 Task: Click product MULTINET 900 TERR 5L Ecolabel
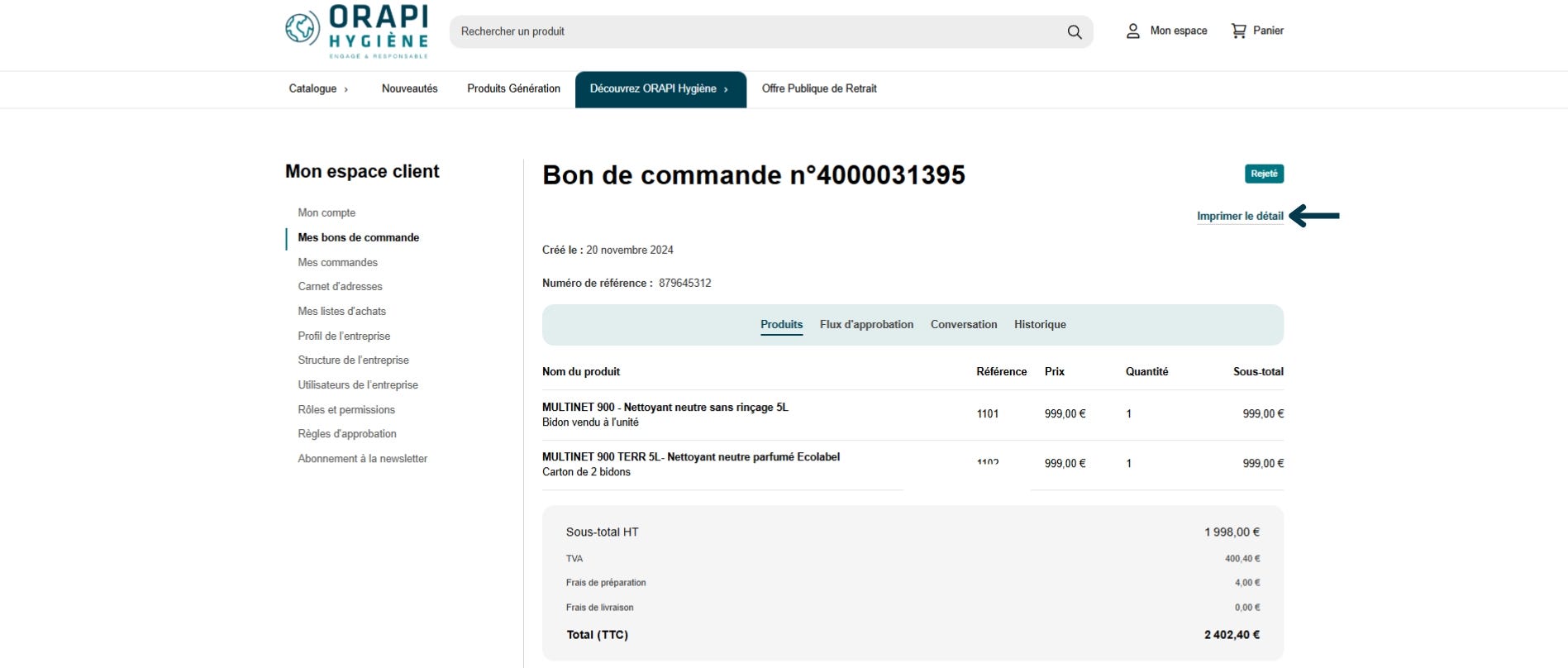pos(690,456)
